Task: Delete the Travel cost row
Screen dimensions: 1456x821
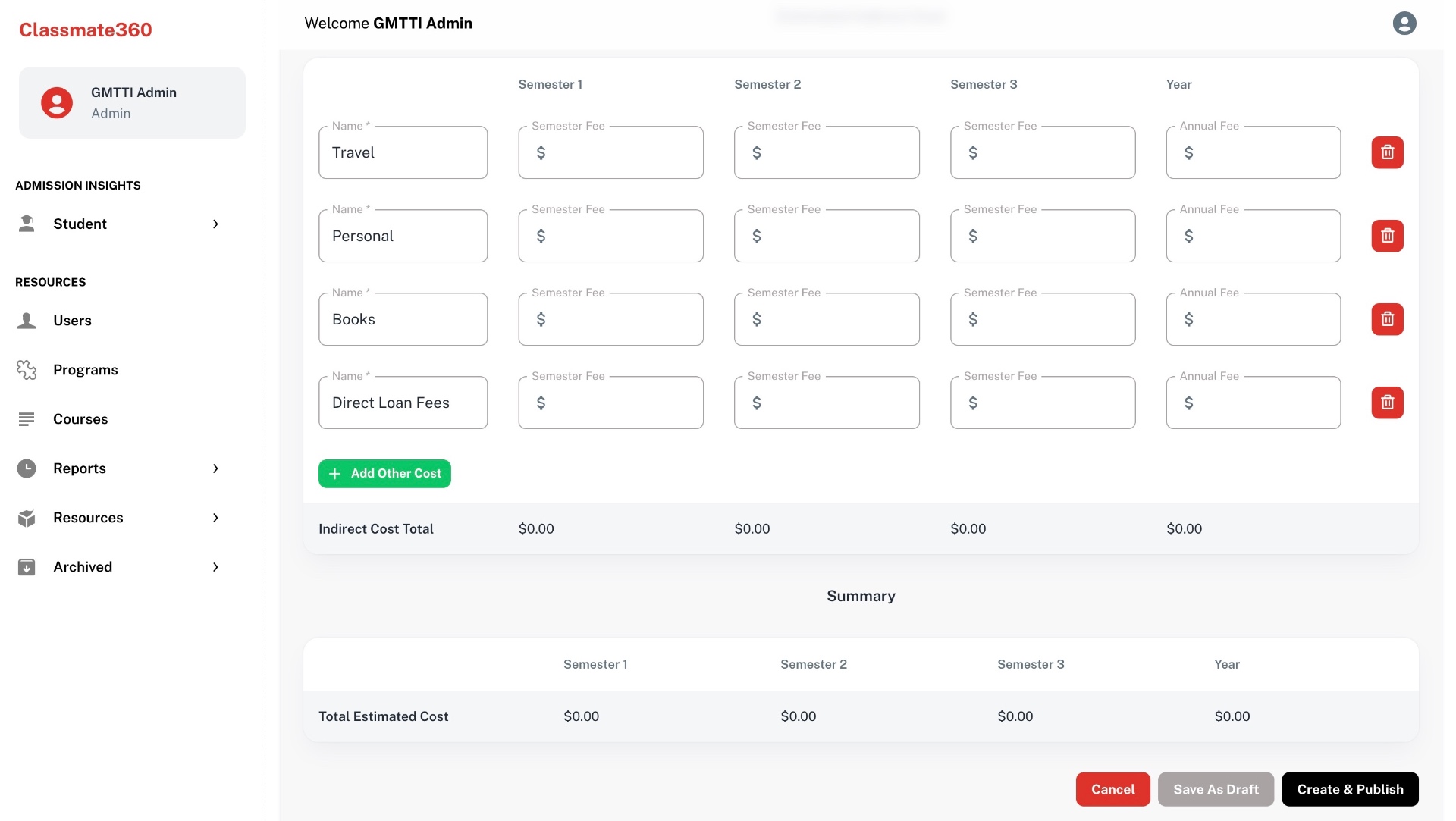Action: (x=1387, y=152)
